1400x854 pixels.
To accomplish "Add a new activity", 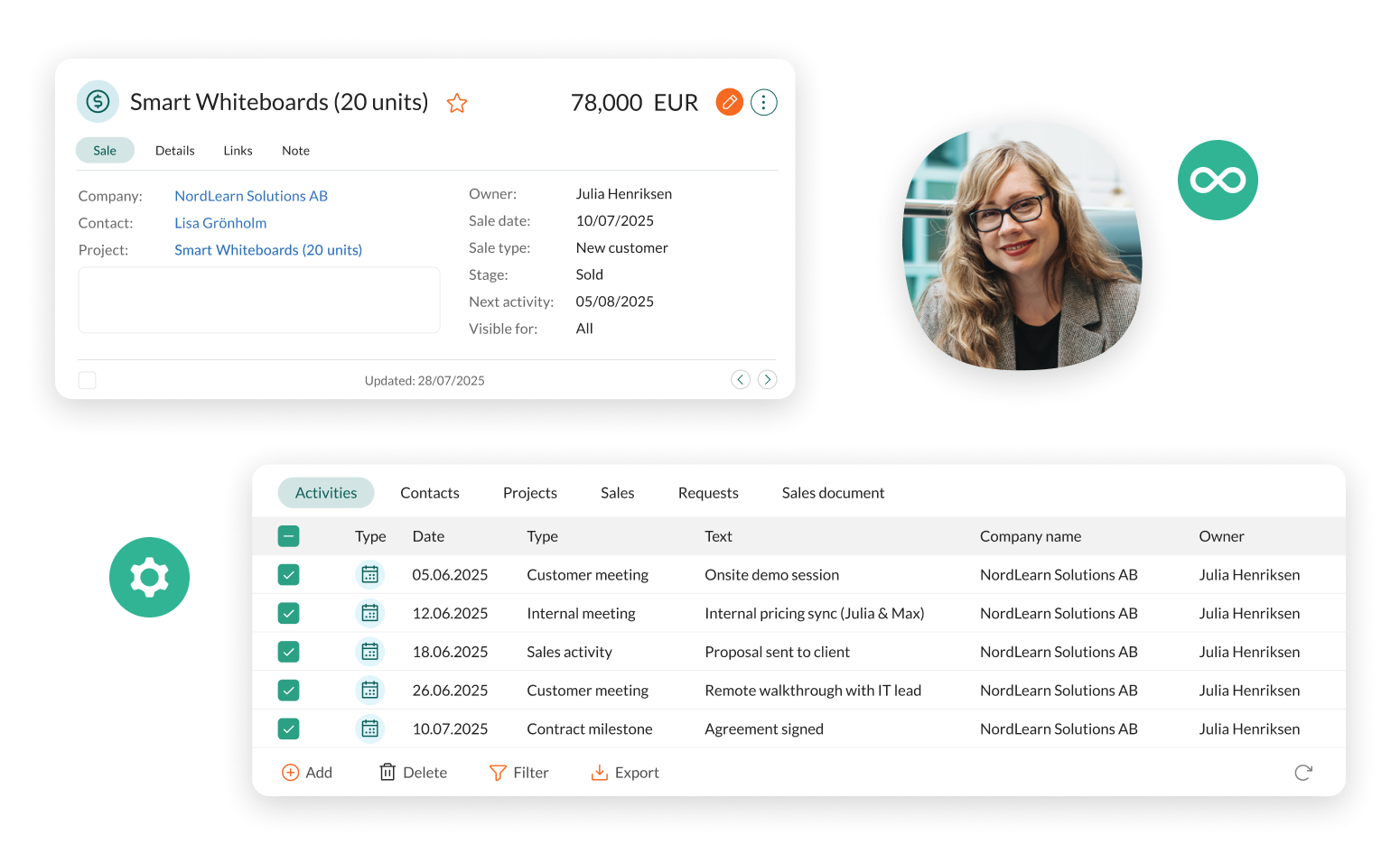I will (x=307, y=773).
